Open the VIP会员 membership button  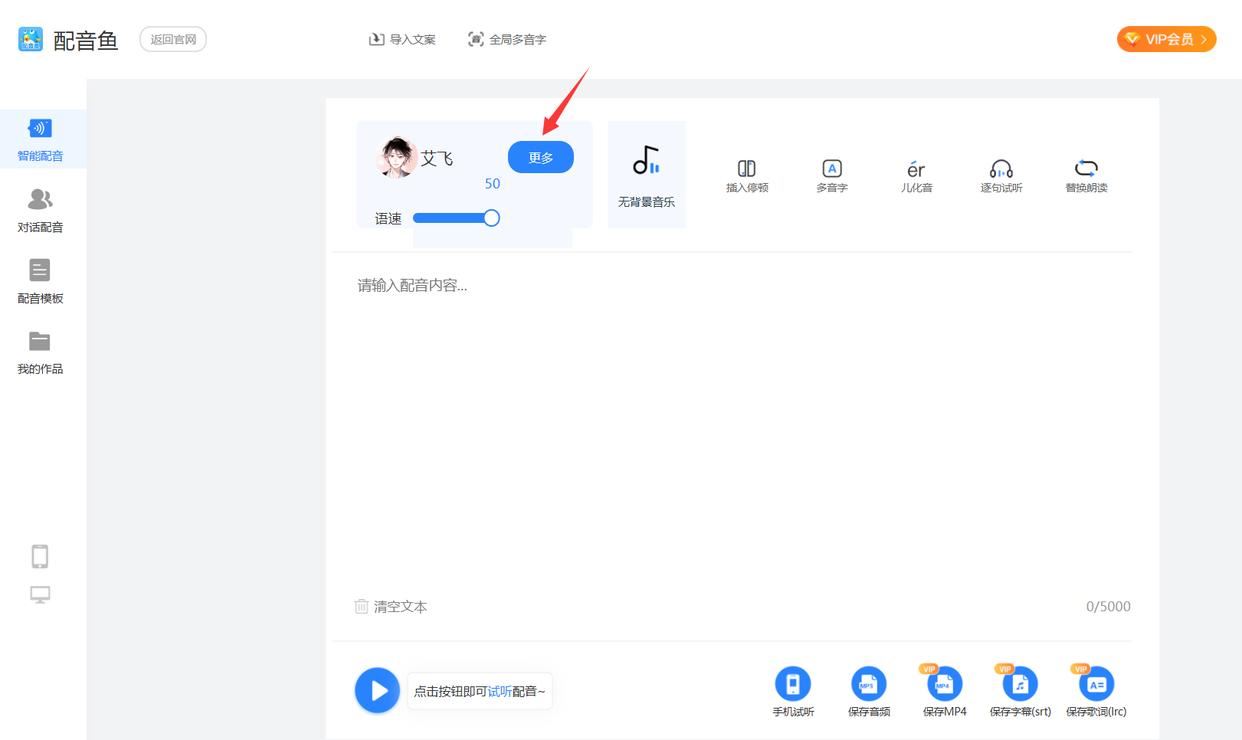[x=1166, y=39]
